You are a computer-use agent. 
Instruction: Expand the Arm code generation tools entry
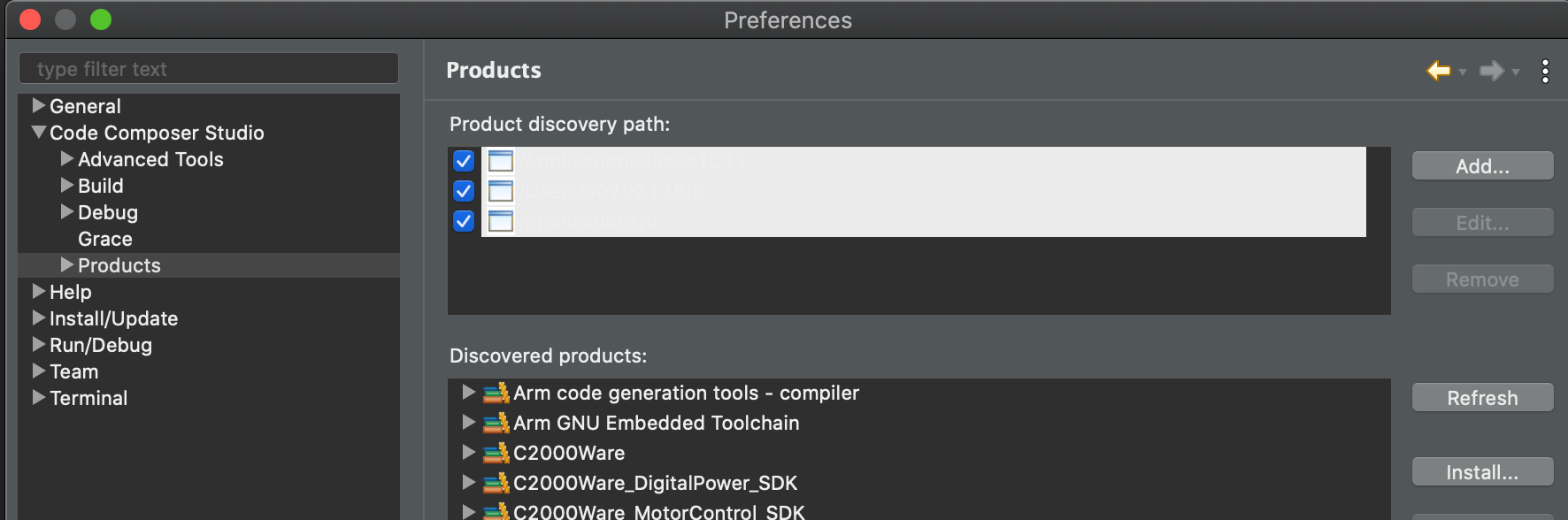[x=469, y=393]
